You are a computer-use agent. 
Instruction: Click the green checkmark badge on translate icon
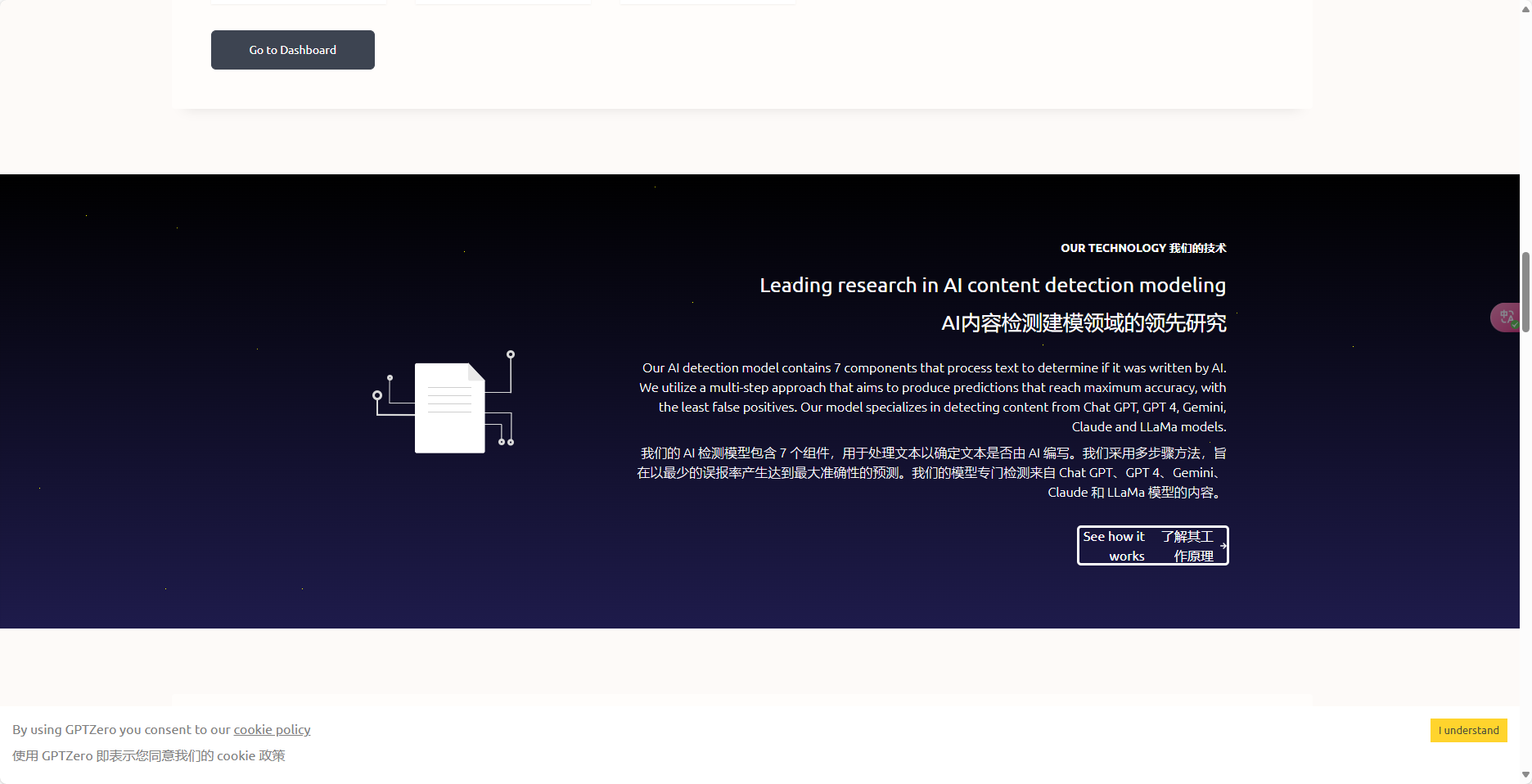click(1515, 325)
